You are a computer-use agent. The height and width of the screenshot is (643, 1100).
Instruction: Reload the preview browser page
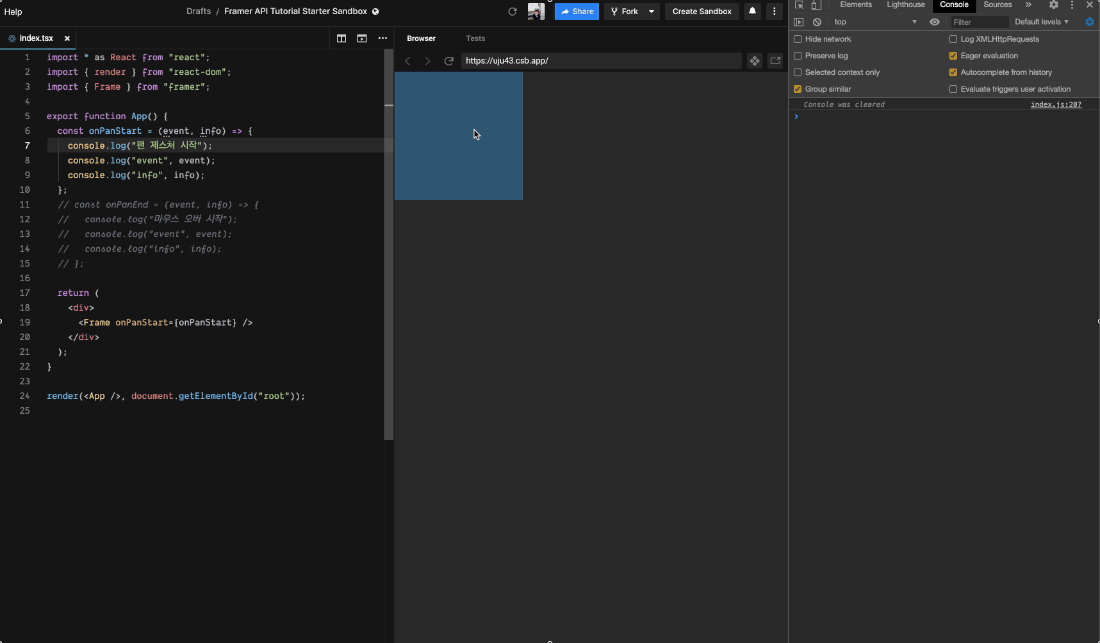coord(449,61)
